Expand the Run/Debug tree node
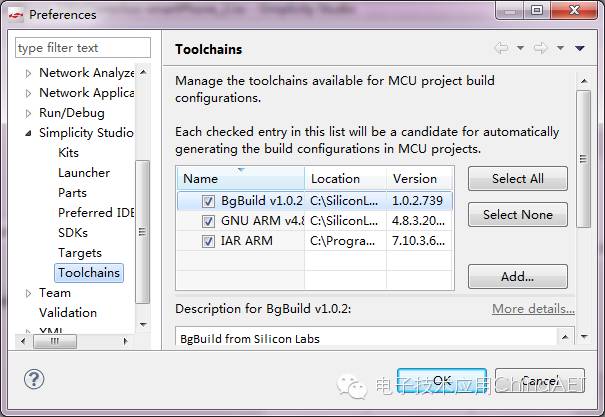Screen dimensions: 605x417 29,113
